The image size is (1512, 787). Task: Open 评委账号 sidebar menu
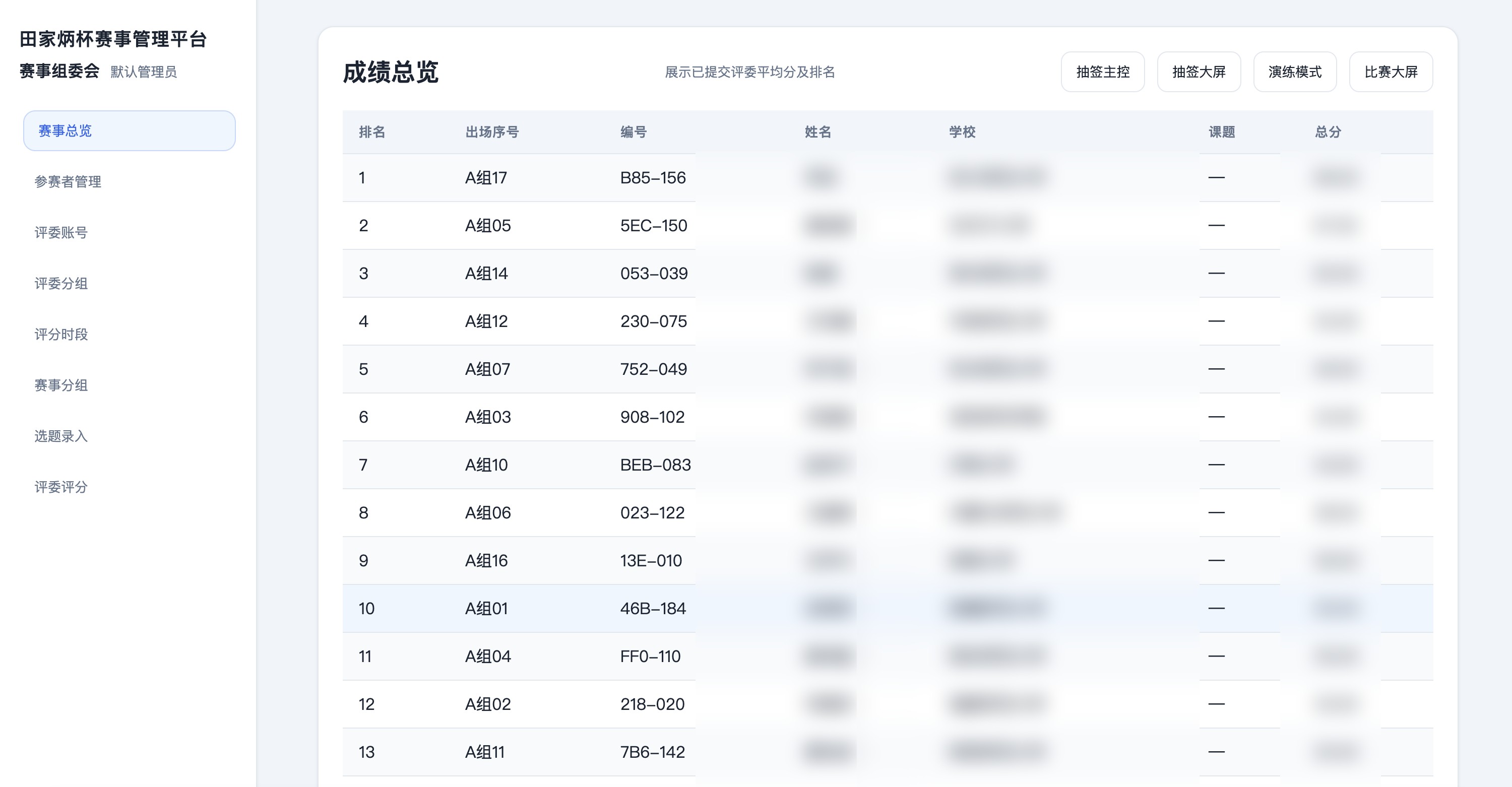tap(61, 232)
